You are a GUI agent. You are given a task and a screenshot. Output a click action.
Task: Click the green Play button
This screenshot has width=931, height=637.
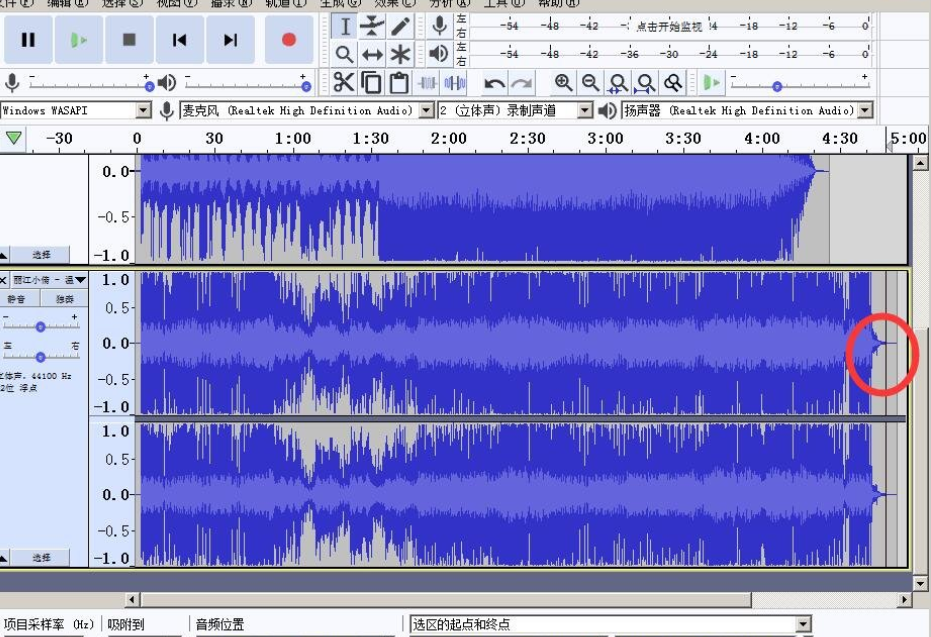pyautogui.click(x=78, y=40)
